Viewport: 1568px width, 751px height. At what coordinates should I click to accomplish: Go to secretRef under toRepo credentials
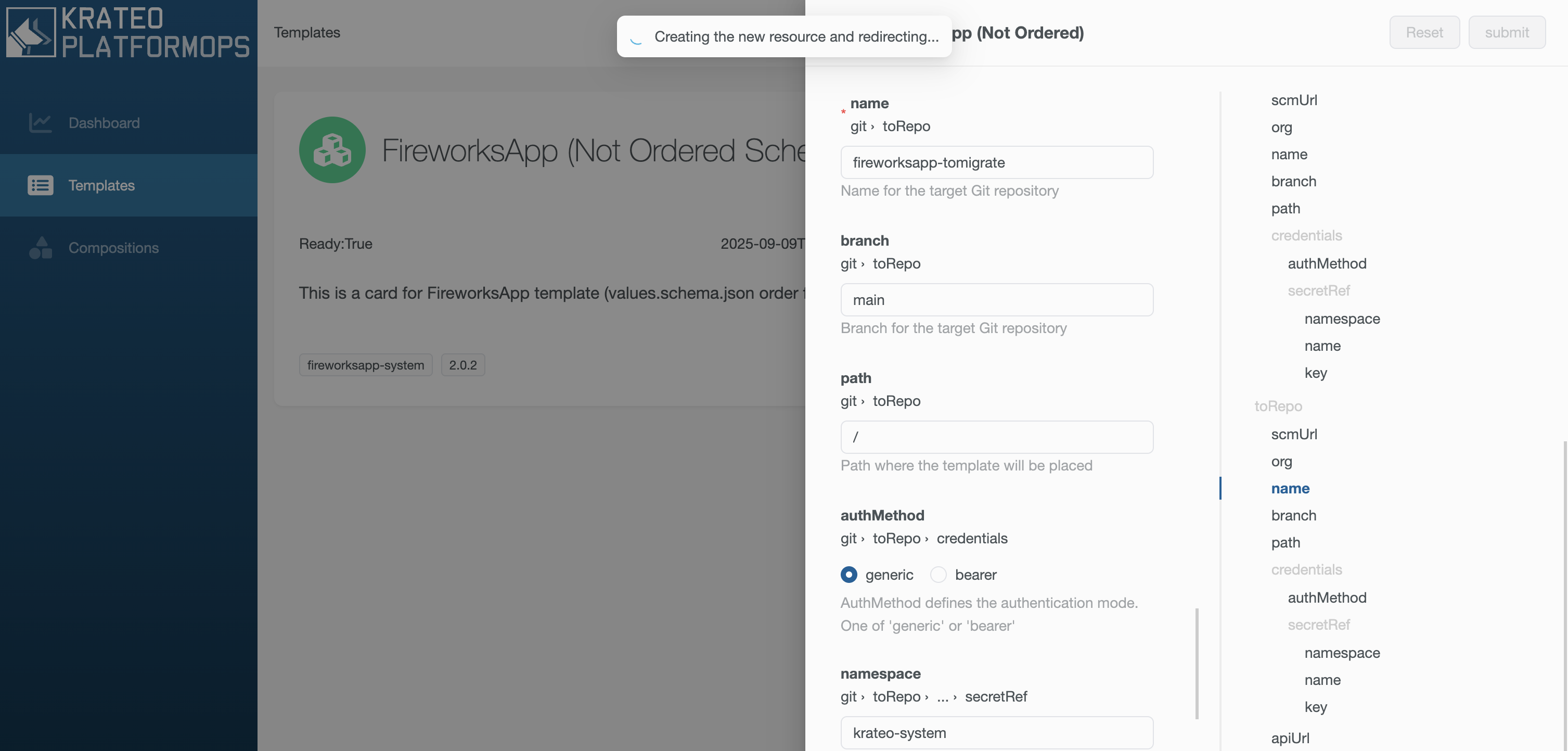click(1318, 625)
